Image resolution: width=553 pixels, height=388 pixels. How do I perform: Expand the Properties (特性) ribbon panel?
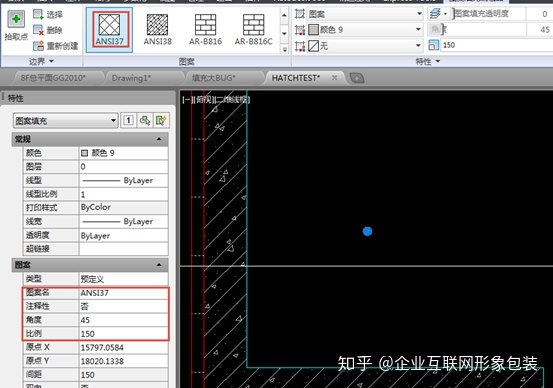[x=427, y=61]
